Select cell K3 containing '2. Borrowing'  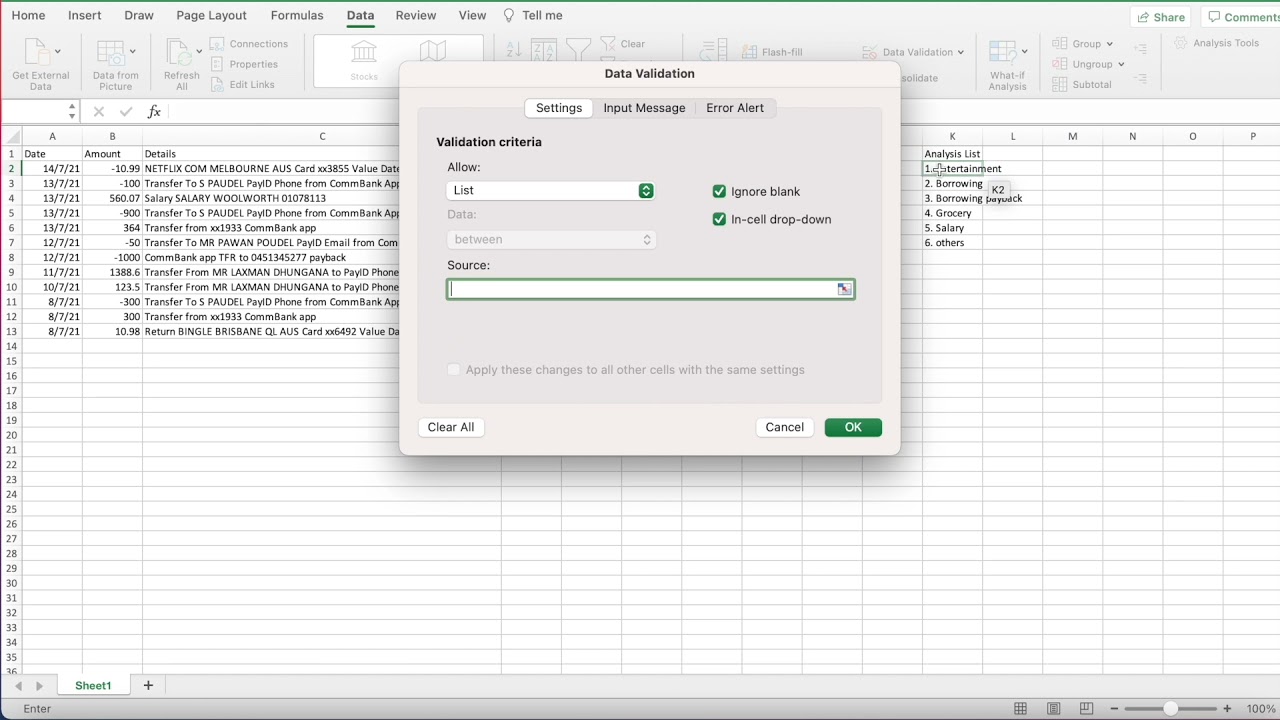pyautogui.click(x=952, y=184)
